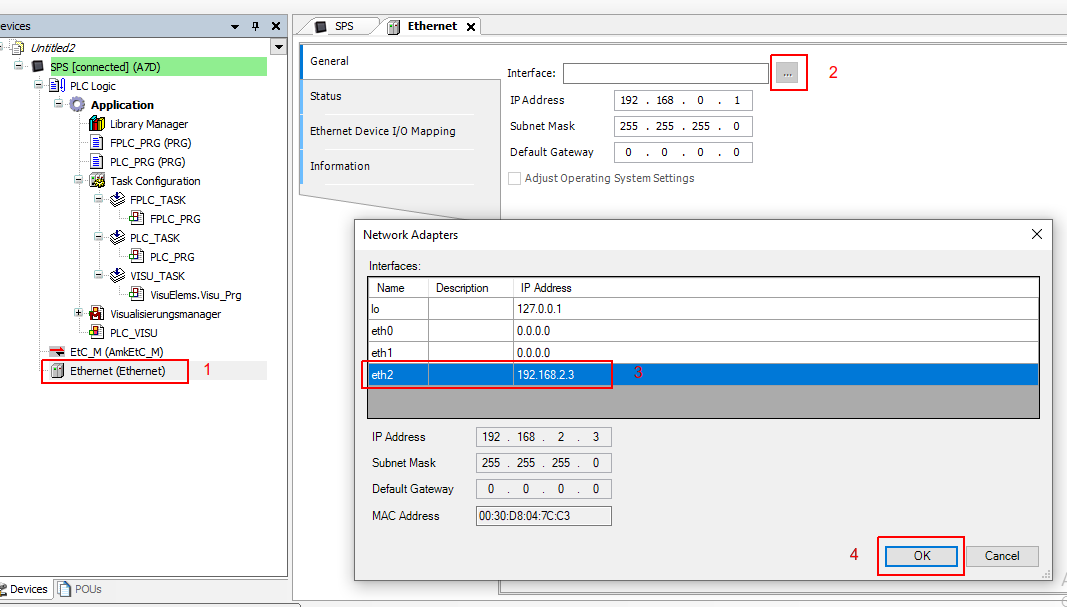Select the lo interface row

[704, 309]
